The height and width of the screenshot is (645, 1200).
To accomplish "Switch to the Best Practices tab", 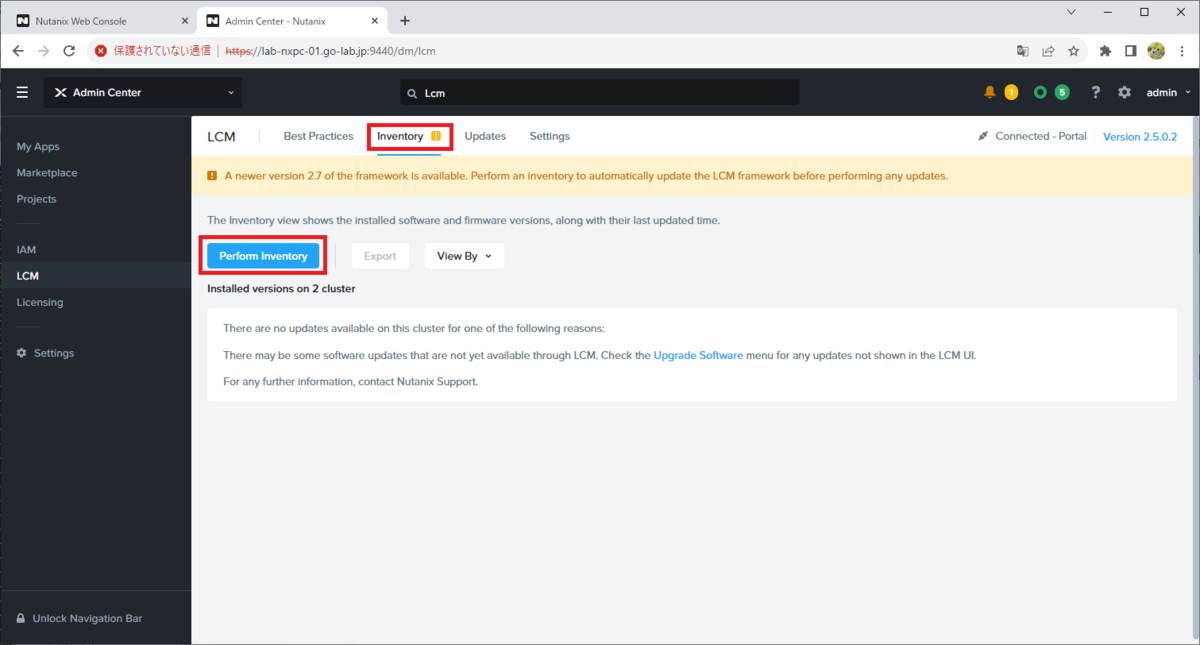I will tap(318, 136).
